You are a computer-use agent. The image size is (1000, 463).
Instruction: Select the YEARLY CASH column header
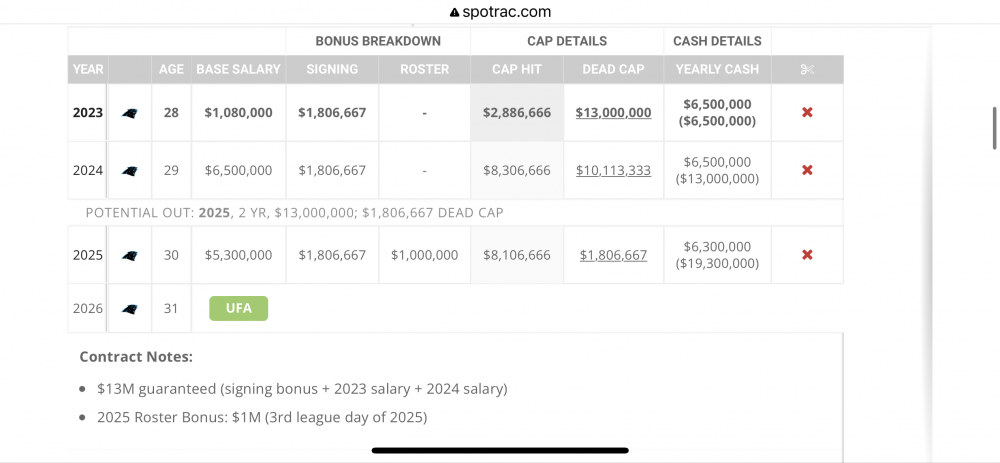[717, 70]
